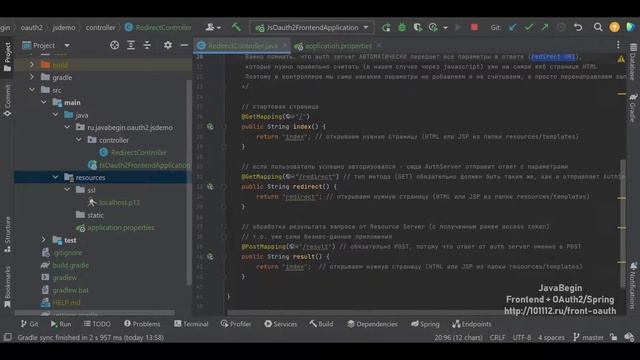Collapse the main folder
640x360 pixels.
(x=44, y=102)
